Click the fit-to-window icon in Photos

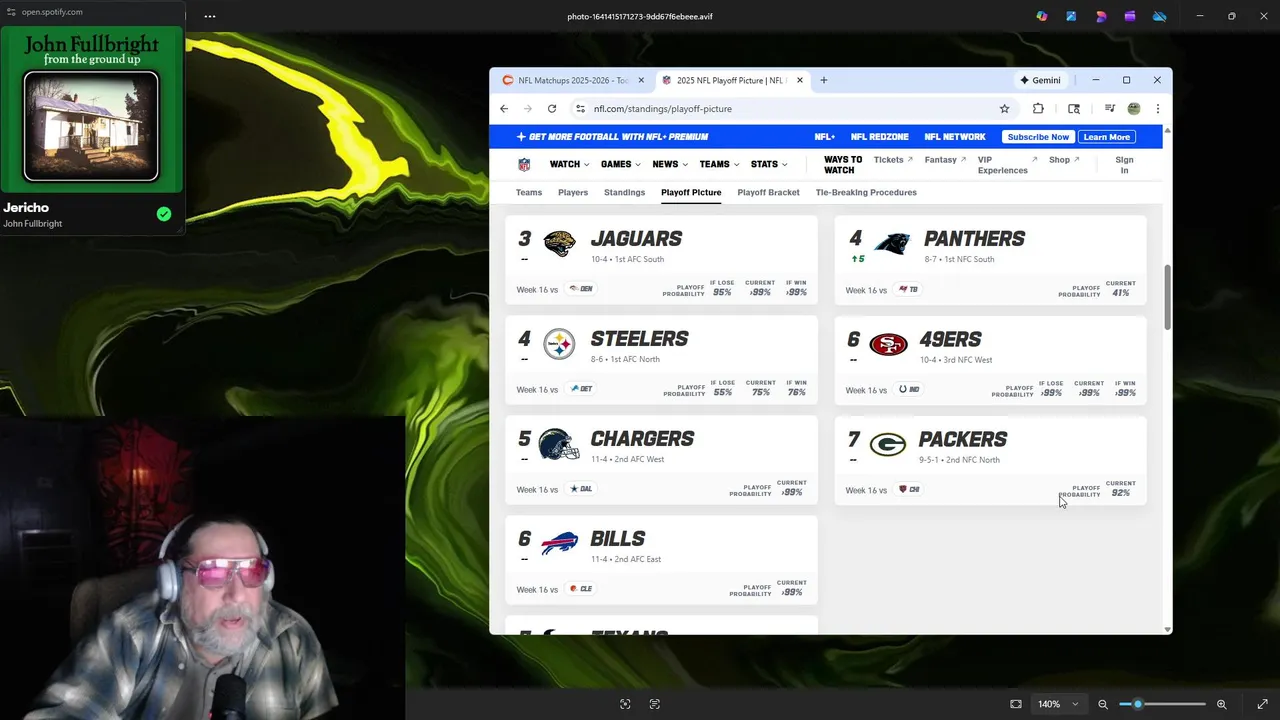(x=1016, y=704)
